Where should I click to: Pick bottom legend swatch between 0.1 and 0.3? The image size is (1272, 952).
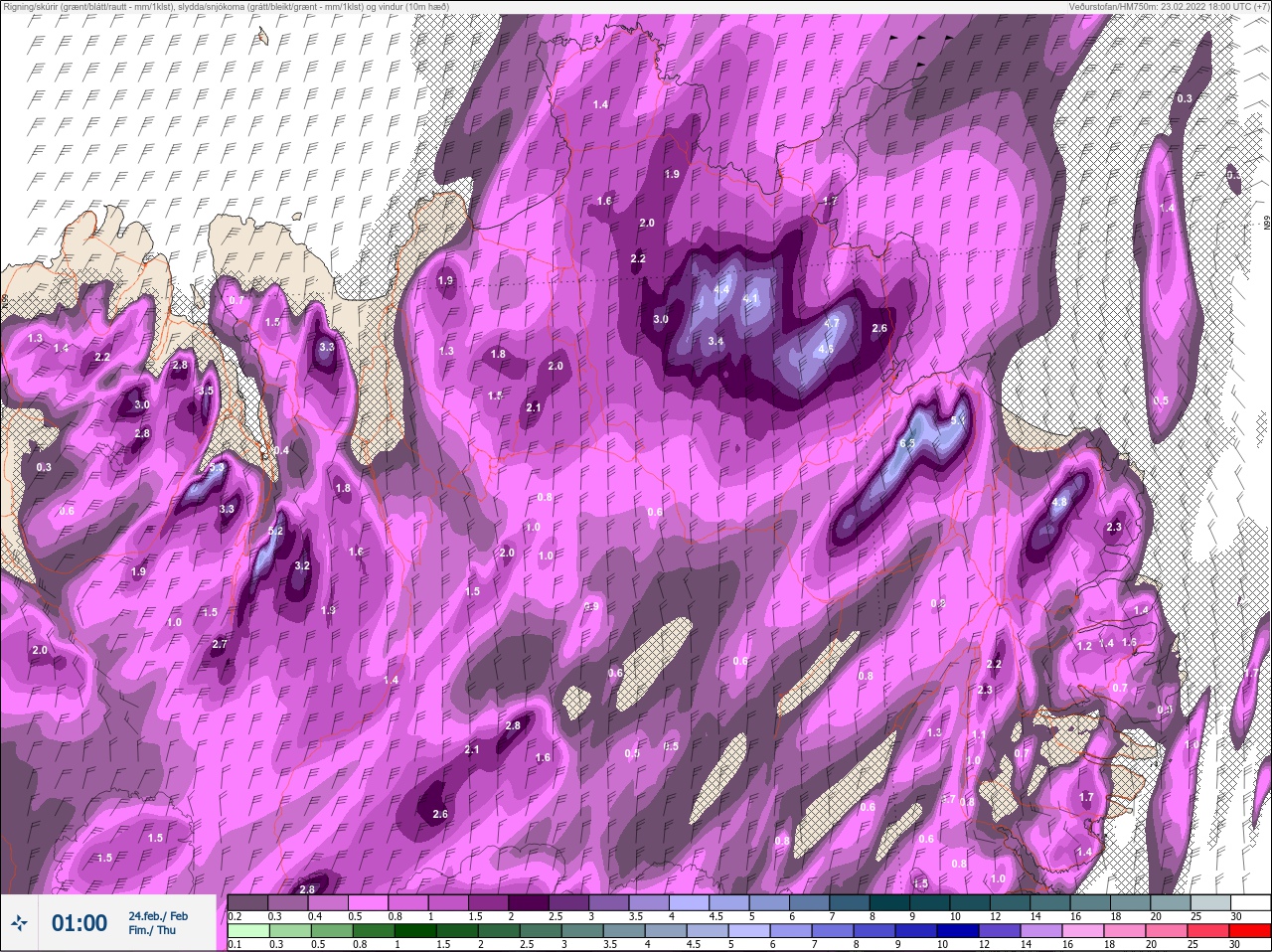(248, 931)
